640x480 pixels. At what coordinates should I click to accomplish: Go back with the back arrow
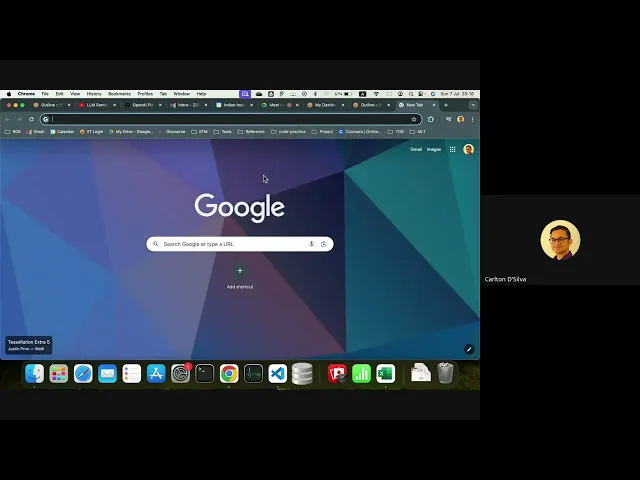click(8, 119)
